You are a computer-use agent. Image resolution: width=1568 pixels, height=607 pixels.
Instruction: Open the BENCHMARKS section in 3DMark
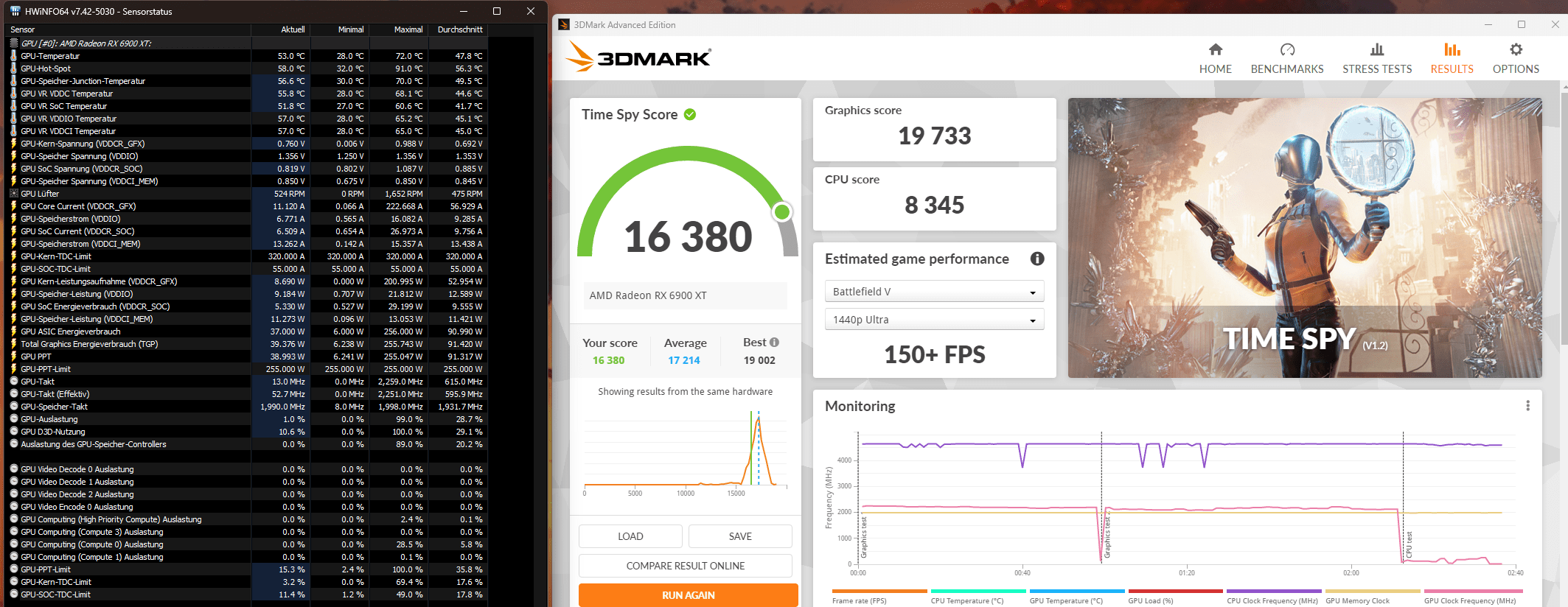click(x=1287, y=59)
